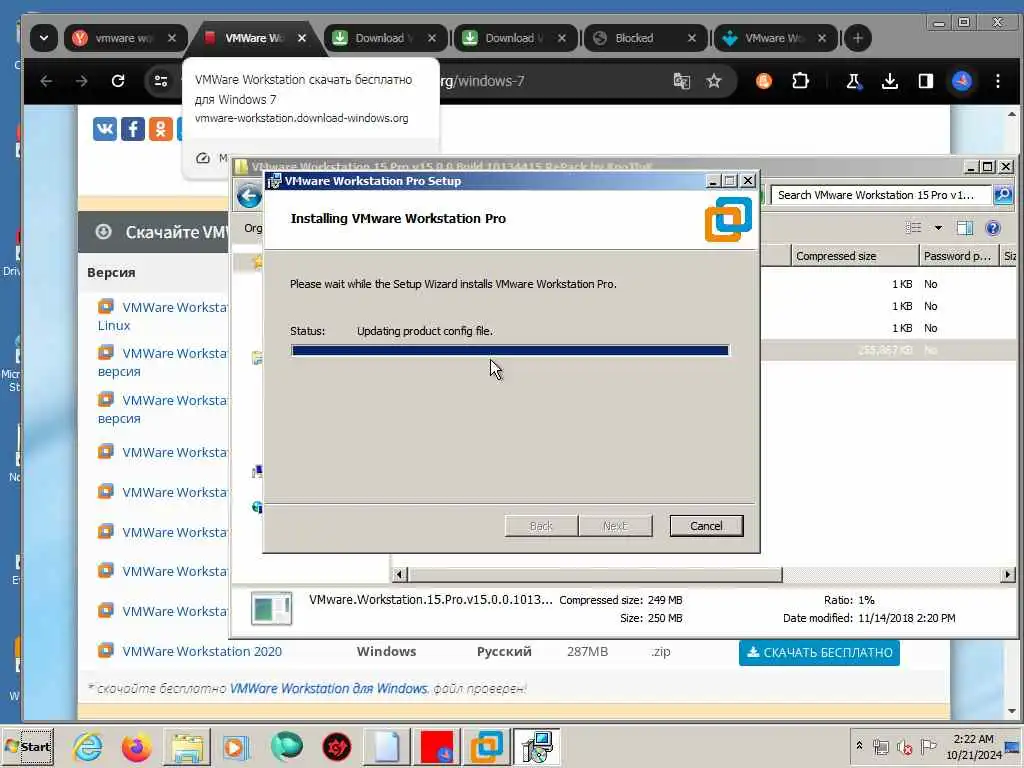This screenshot has height=768, width=1024.
Task: Open the VMWare Workstation Linux link
Action: coord(162,315)
